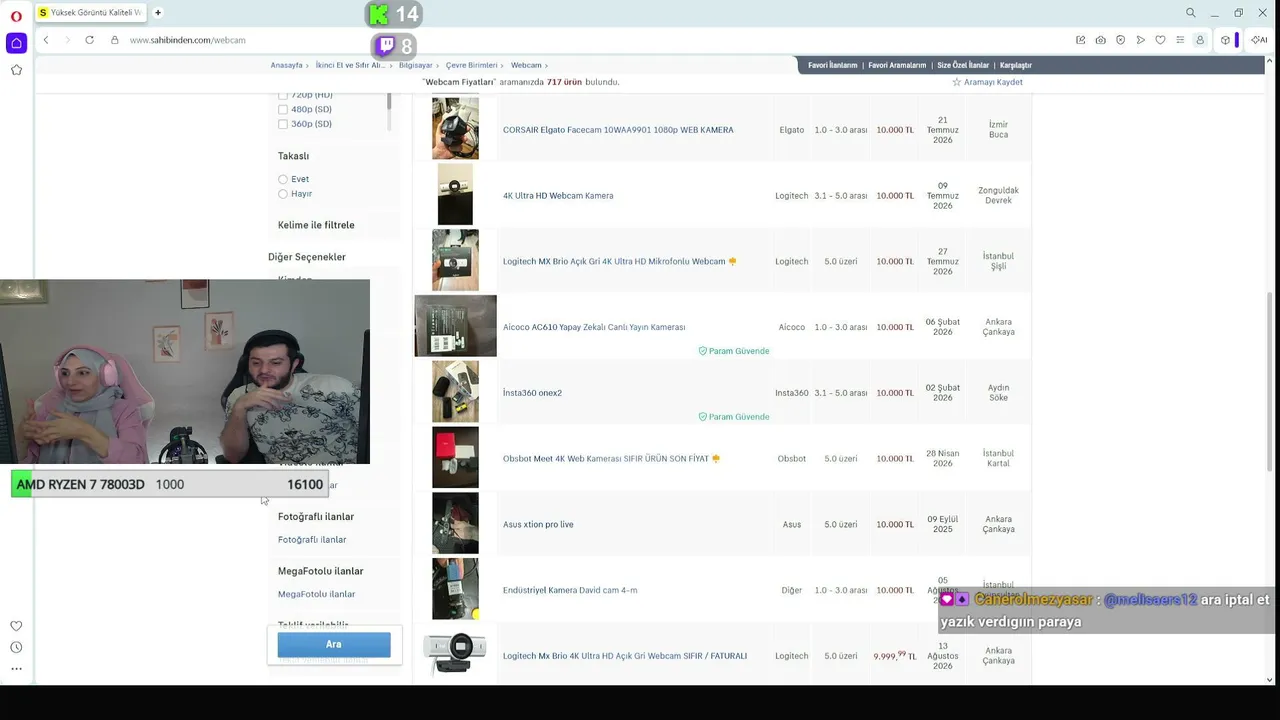Click the Param Güvende badge on Aicoco listing
This screenshot has width=1280, height=720.
pyautogui.click(x=734, y=351)
